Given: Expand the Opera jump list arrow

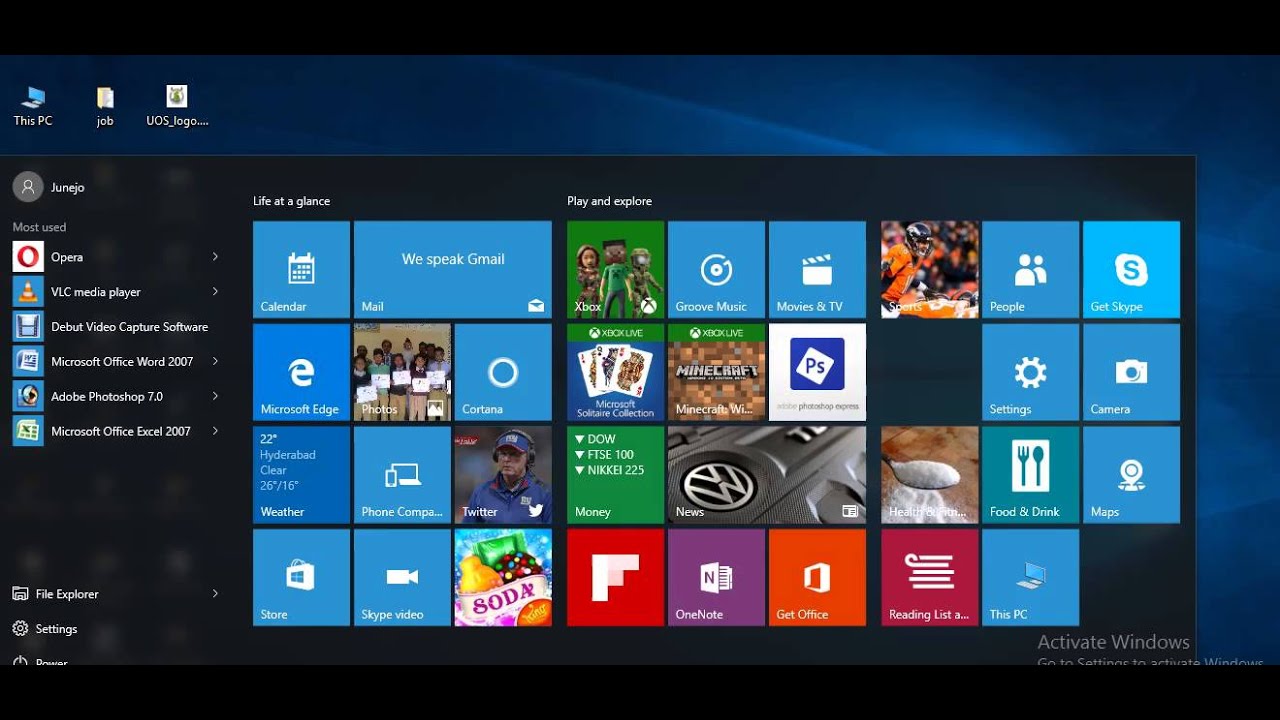Looking at the screenshot, I should [x=215, y=257].
